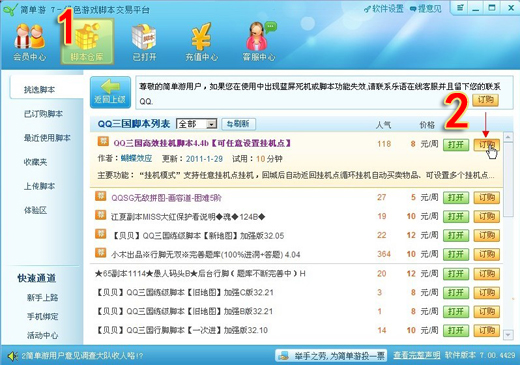Viewport: 520px width, 365px height.
Task: Click script 【旧地图】加强B版32.21
Action: pyautogui.click(x=184, y=312)
